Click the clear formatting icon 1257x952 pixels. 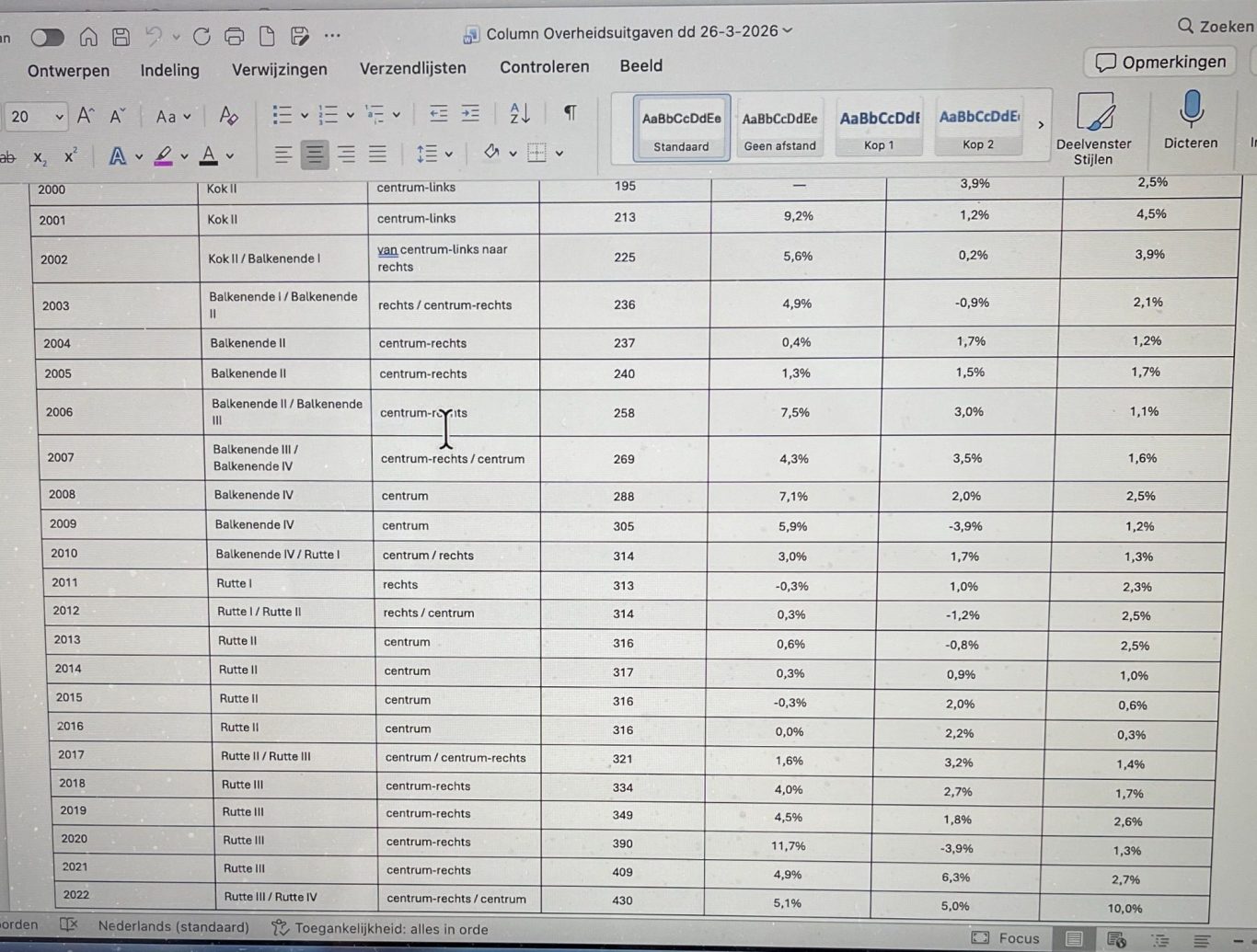228,116
